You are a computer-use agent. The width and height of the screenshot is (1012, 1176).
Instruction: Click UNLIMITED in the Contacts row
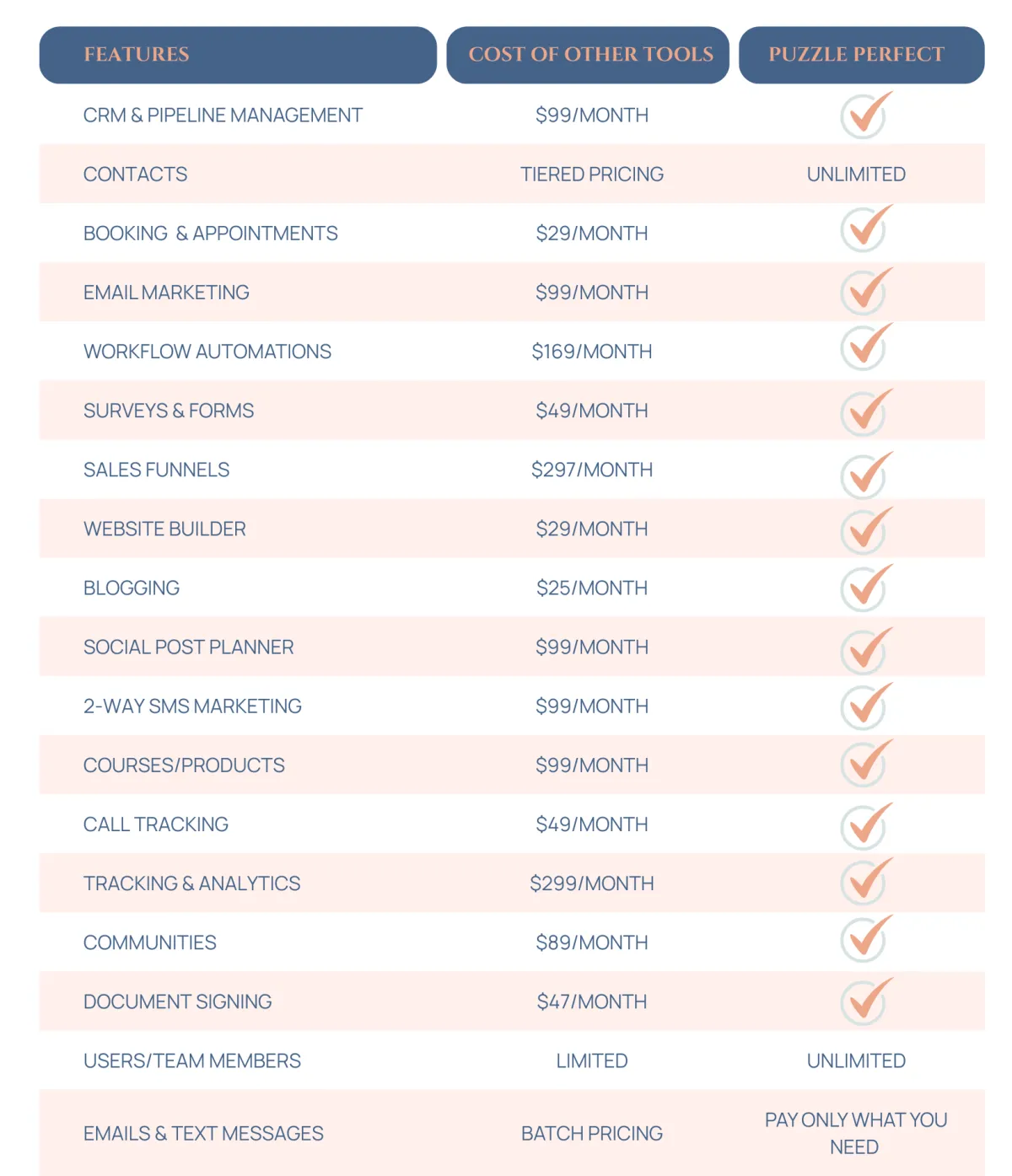[856, 175]
